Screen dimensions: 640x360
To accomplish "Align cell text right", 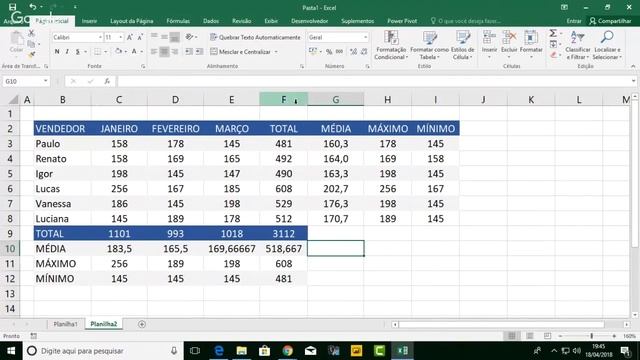I will [x=174, y=52].
